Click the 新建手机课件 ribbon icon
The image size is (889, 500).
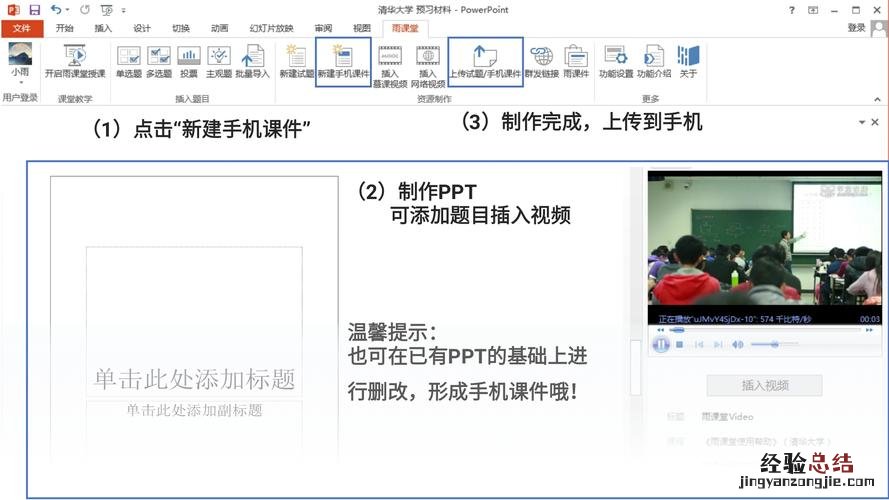click(x=343, y=61)
